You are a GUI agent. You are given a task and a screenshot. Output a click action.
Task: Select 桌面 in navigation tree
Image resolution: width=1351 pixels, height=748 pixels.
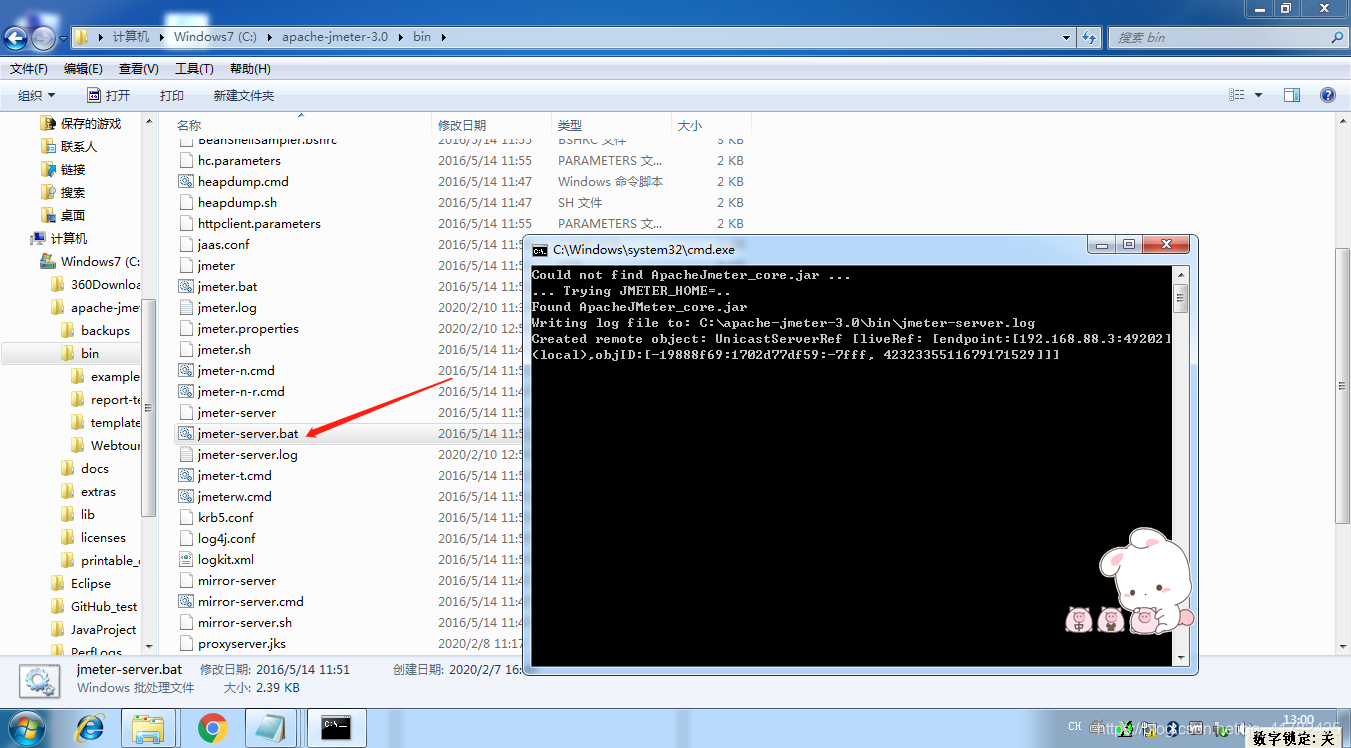[x=73, y=215]
